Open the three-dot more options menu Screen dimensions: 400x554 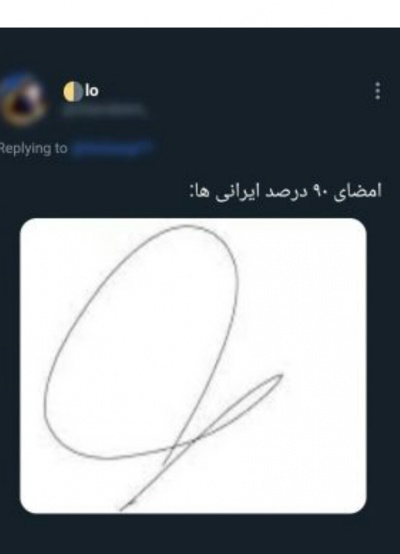[377, 91]
